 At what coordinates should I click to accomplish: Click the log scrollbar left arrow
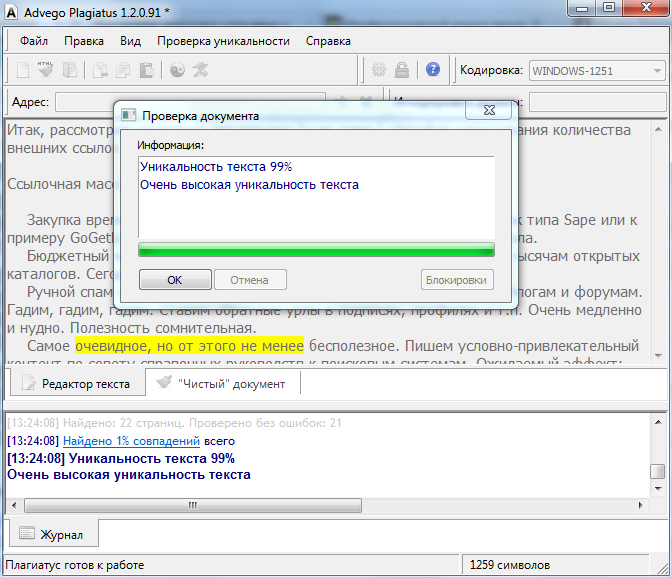coord(14,505)
